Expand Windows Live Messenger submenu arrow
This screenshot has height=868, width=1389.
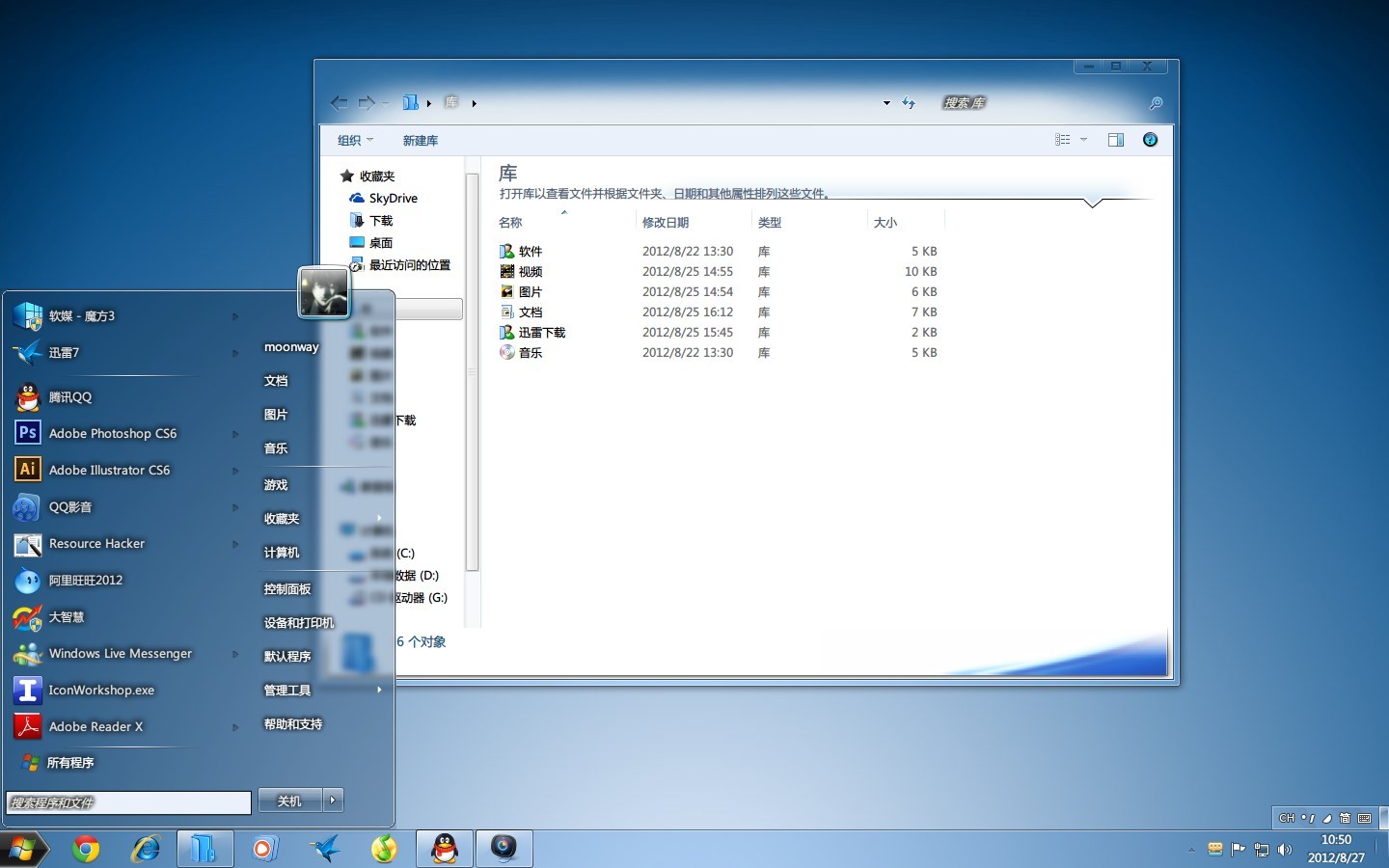pos(235,654)
